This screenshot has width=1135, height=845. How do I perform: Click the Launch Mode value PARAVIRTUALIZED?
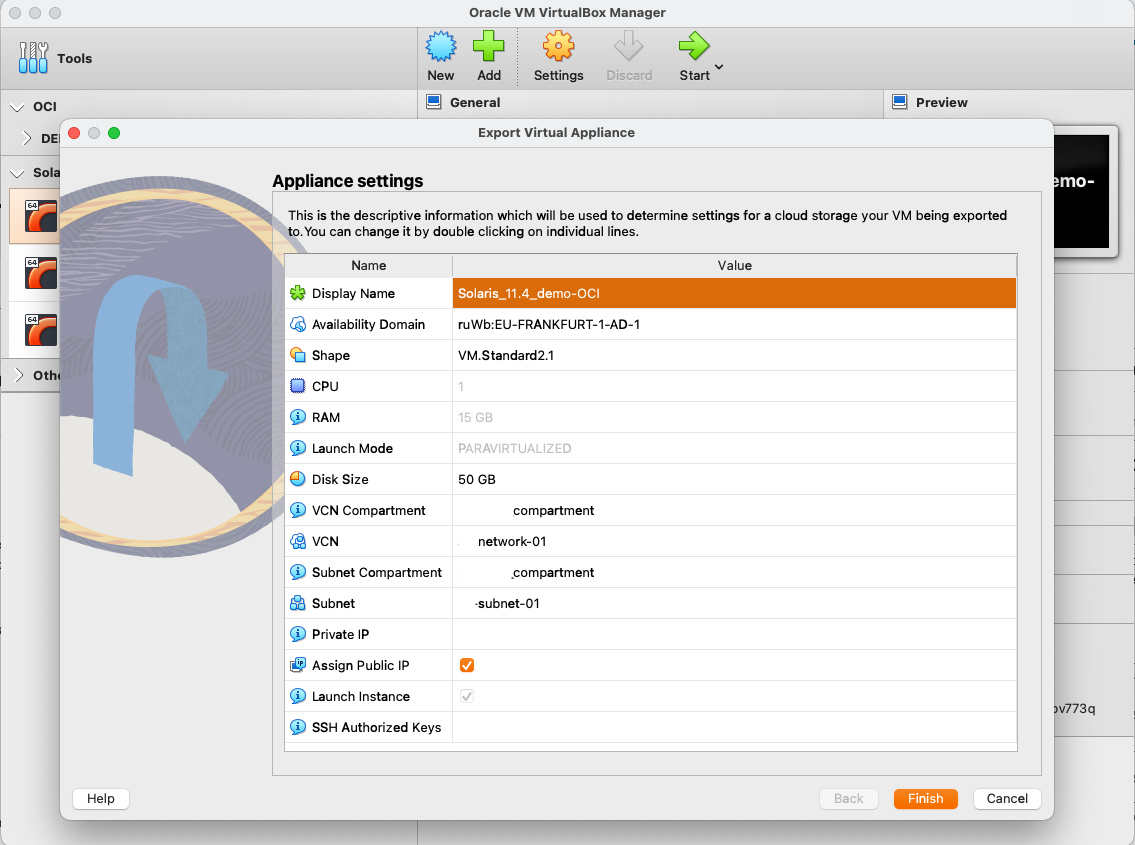point(514,448)
